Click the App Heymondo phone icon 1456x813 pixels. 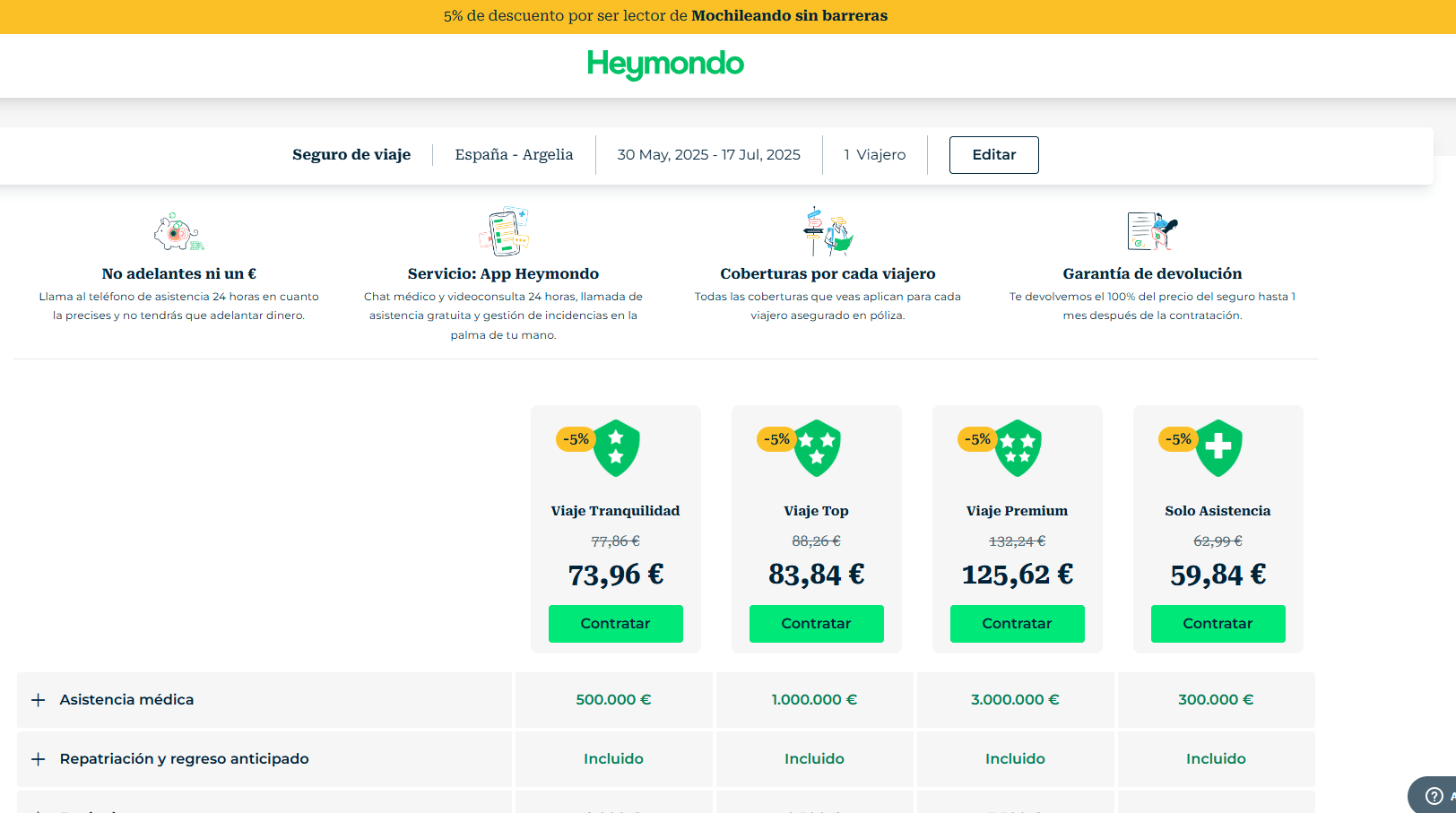(x=504, y=231)
